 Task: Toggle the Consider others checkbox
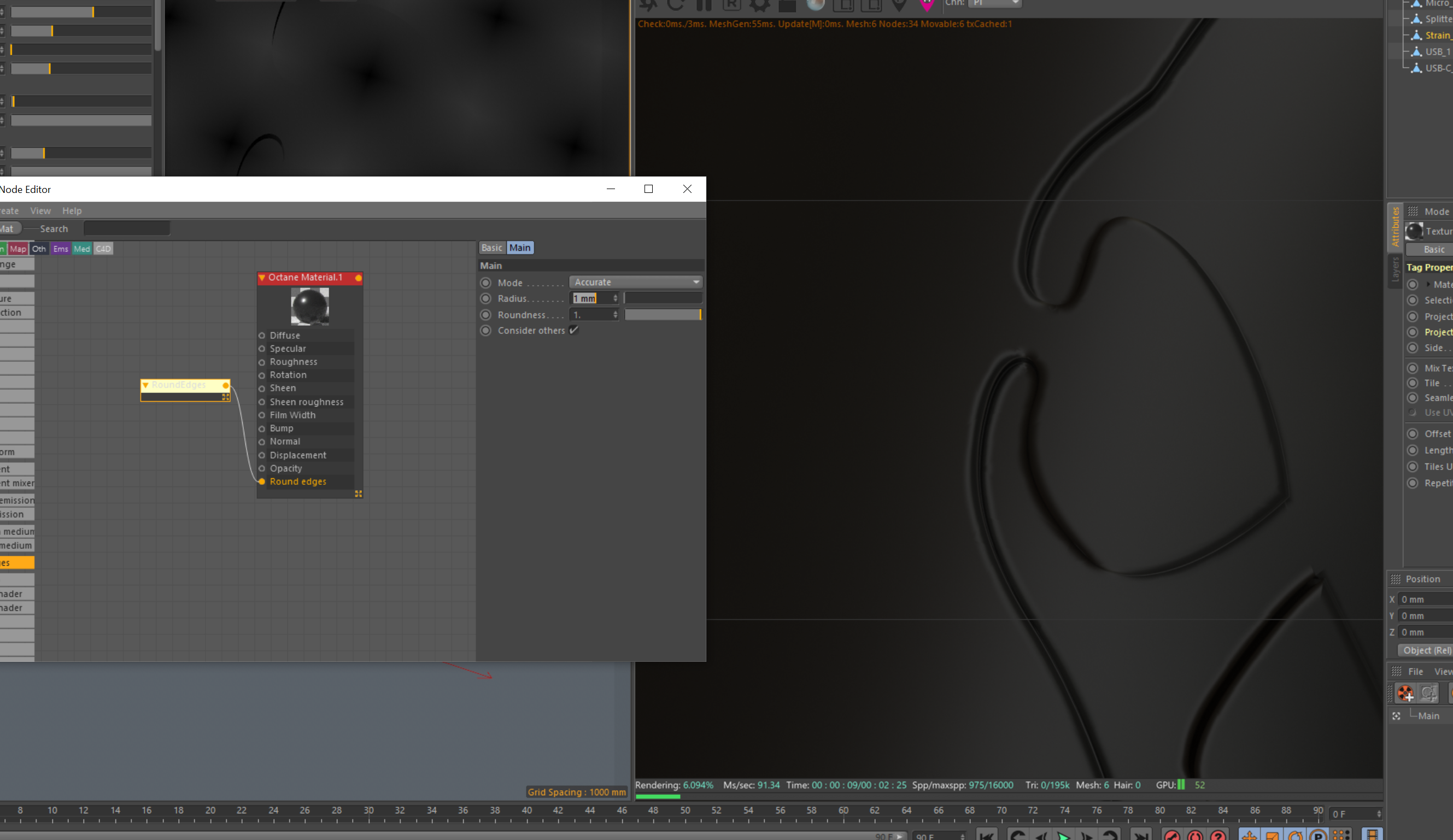pos(573,330)
